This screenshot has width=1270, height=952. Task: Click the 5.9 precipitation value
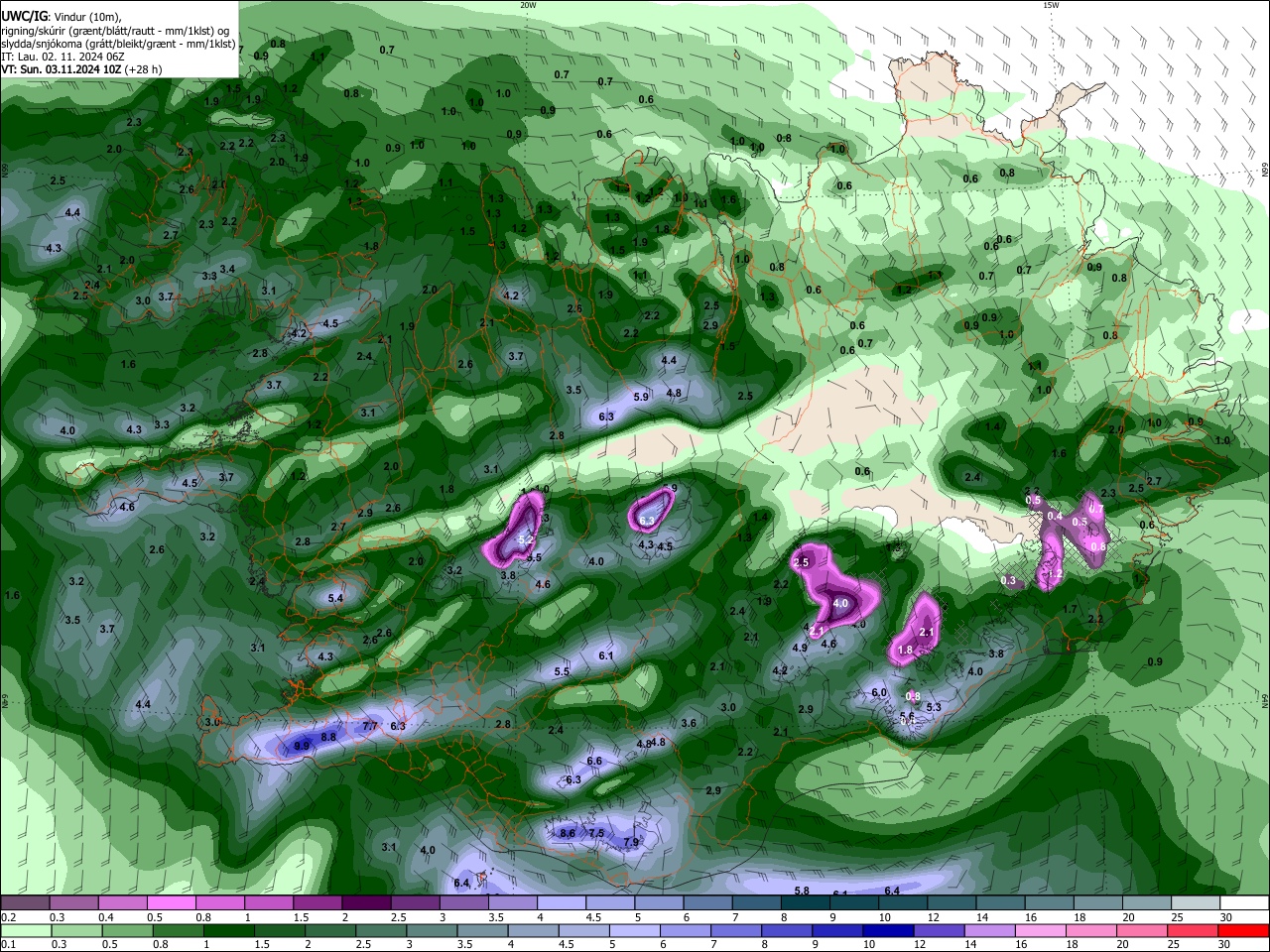click(641, 398)
